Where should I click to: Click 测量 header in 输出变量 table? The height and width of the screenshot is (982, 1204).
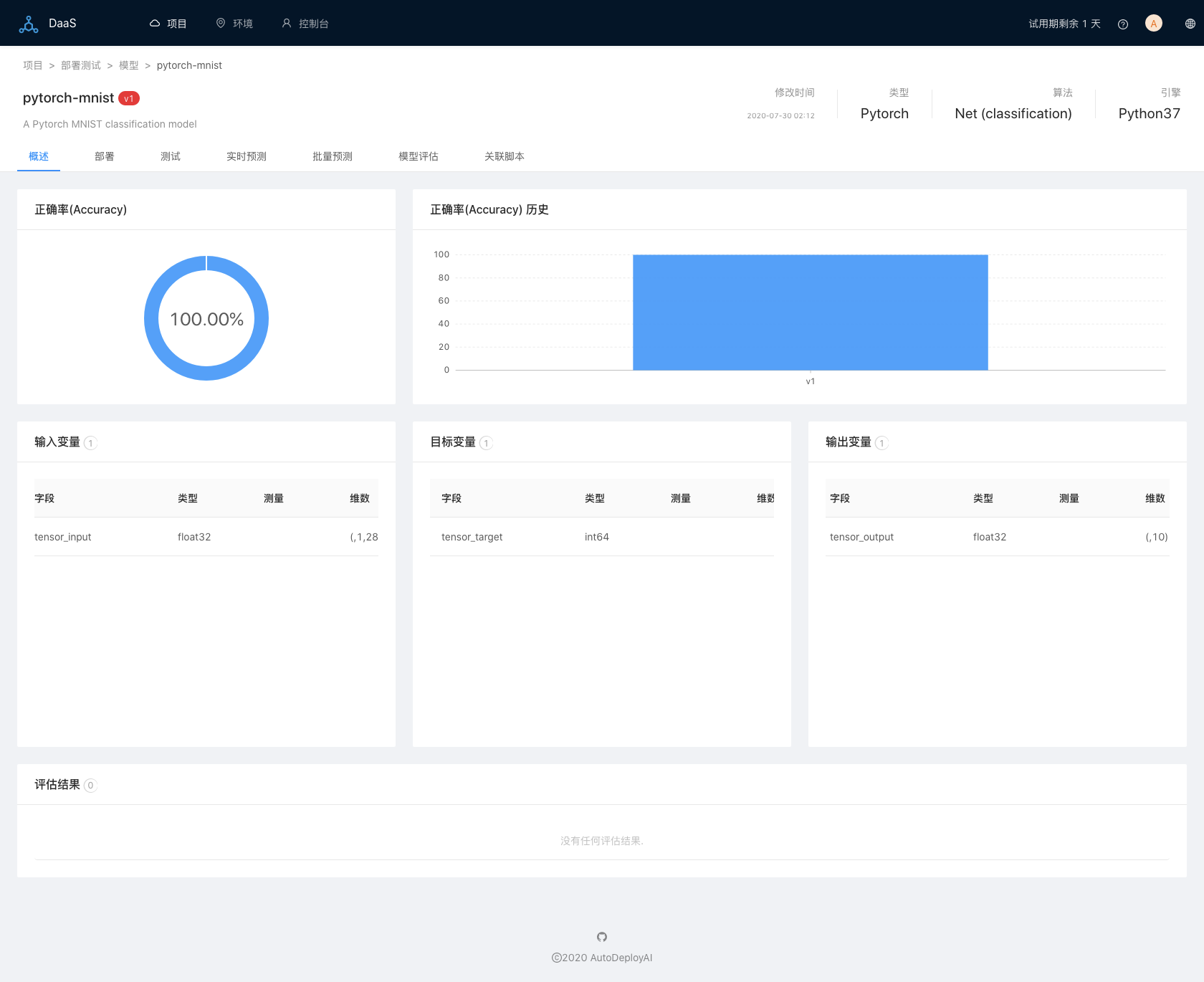1069,498
